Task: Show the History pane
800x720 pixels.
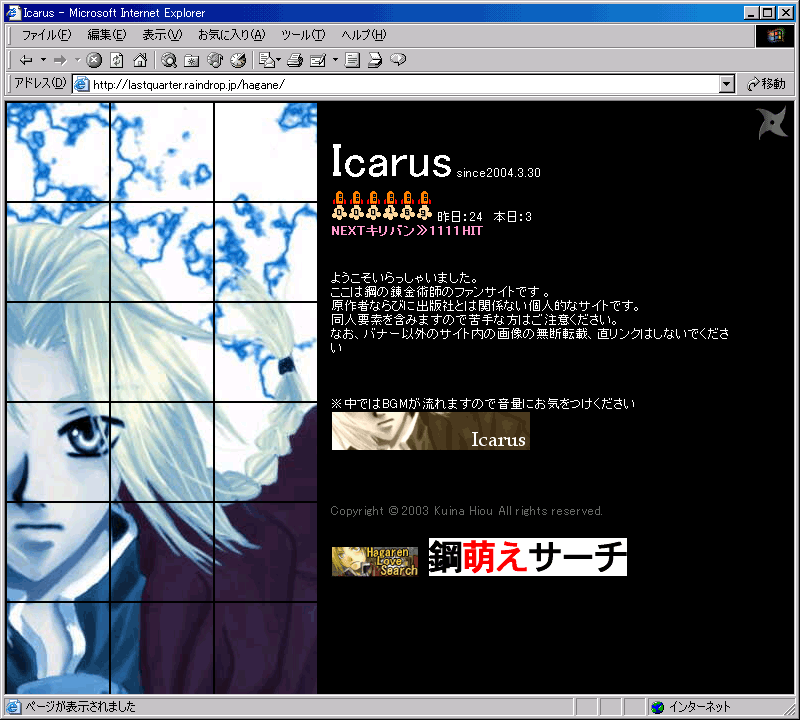Action: [238, 60]
